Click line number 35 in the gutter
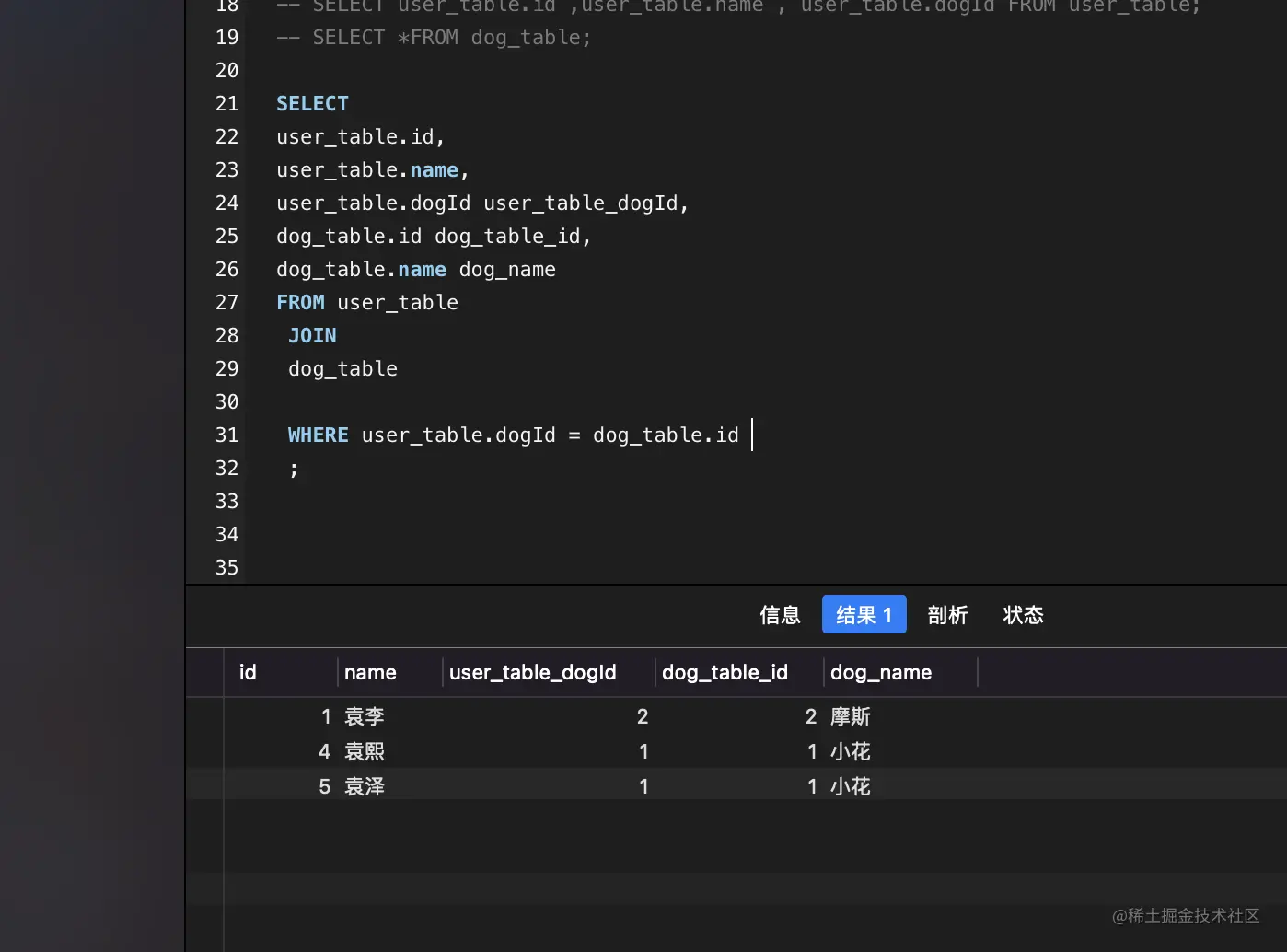Screen dimensions: 1287x952 226,568
